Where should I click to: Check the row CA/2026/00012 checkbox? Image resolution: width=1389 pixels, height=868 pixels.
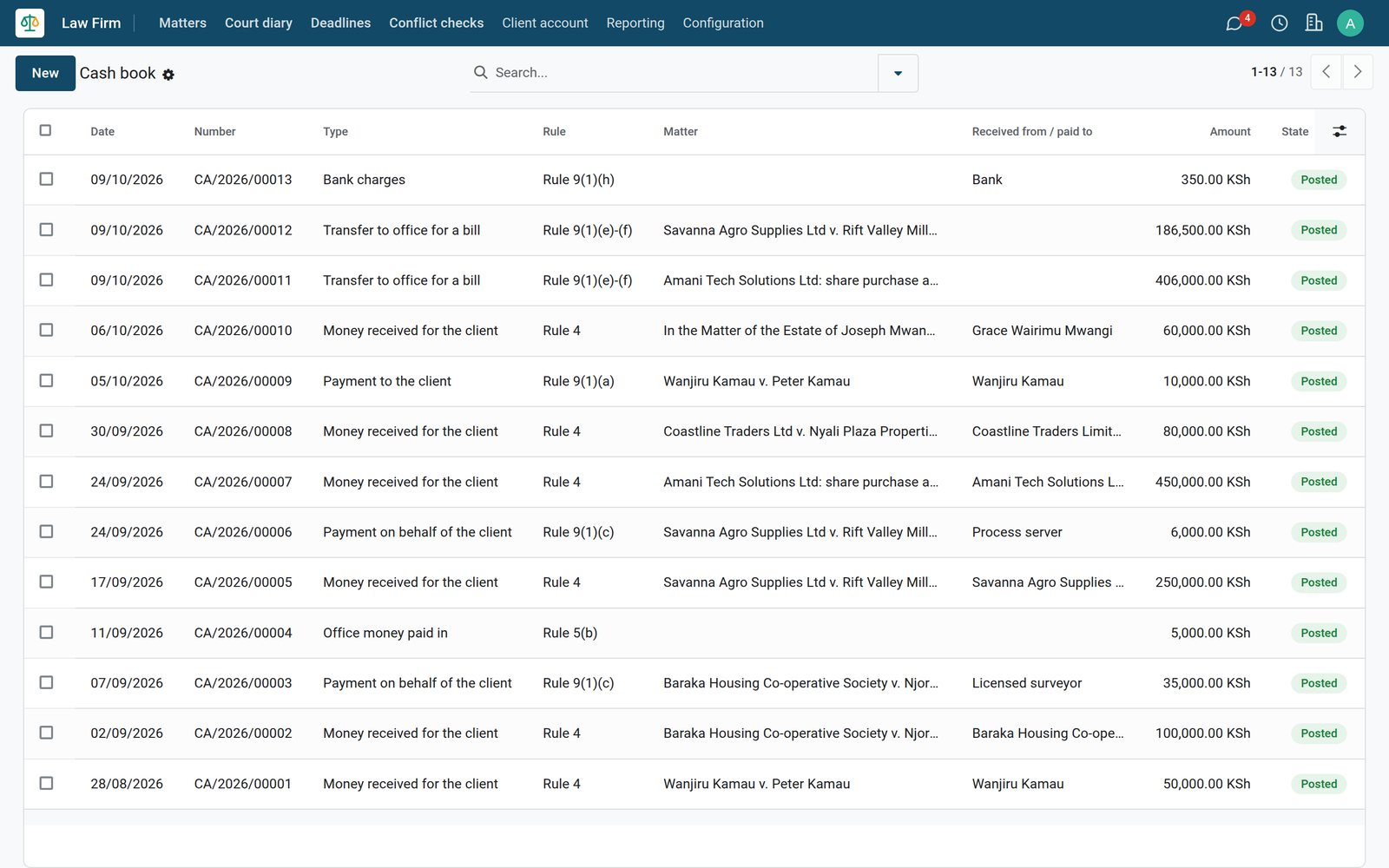(46, 229)
